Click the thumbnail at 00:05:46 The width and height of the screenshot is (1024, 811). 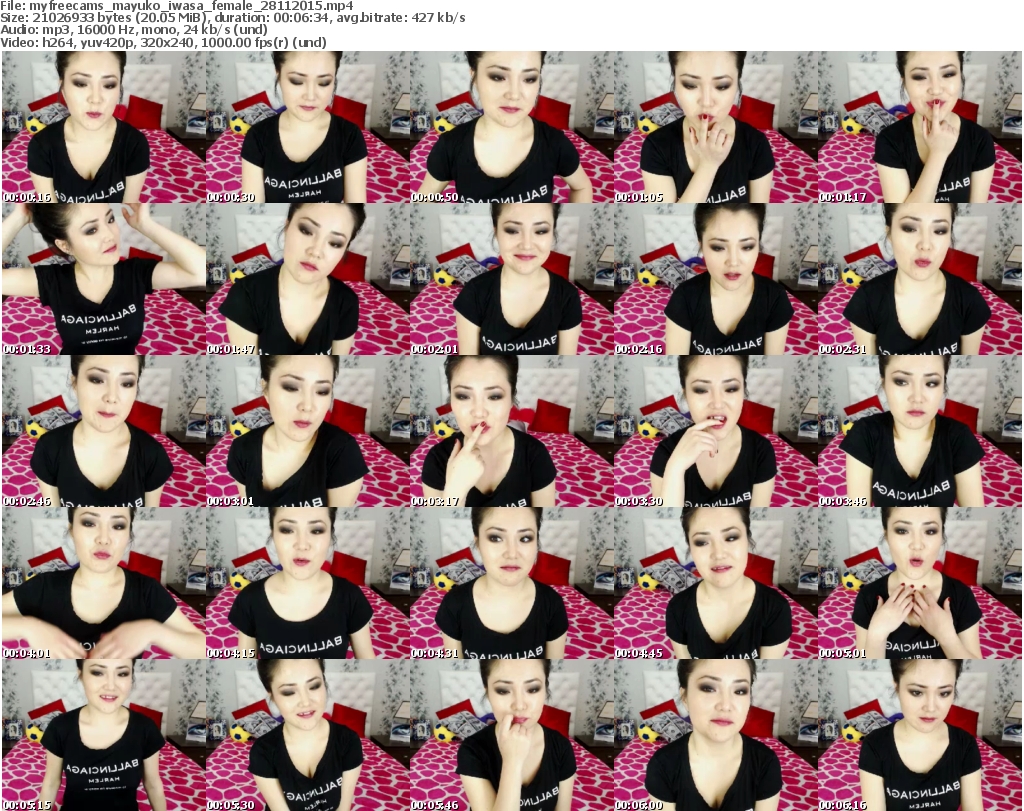[512, 735]
